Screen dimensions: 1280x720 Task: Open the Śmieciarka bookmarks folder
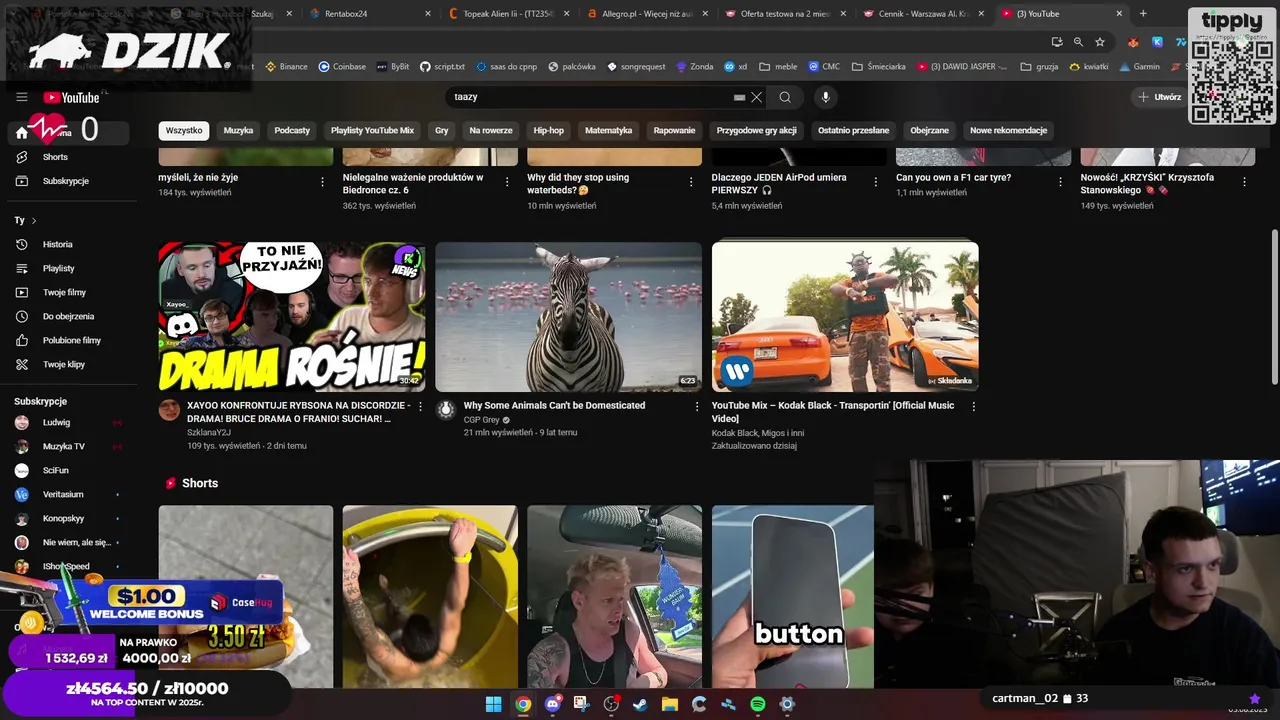pyautogui.click(x=879, y=67)
